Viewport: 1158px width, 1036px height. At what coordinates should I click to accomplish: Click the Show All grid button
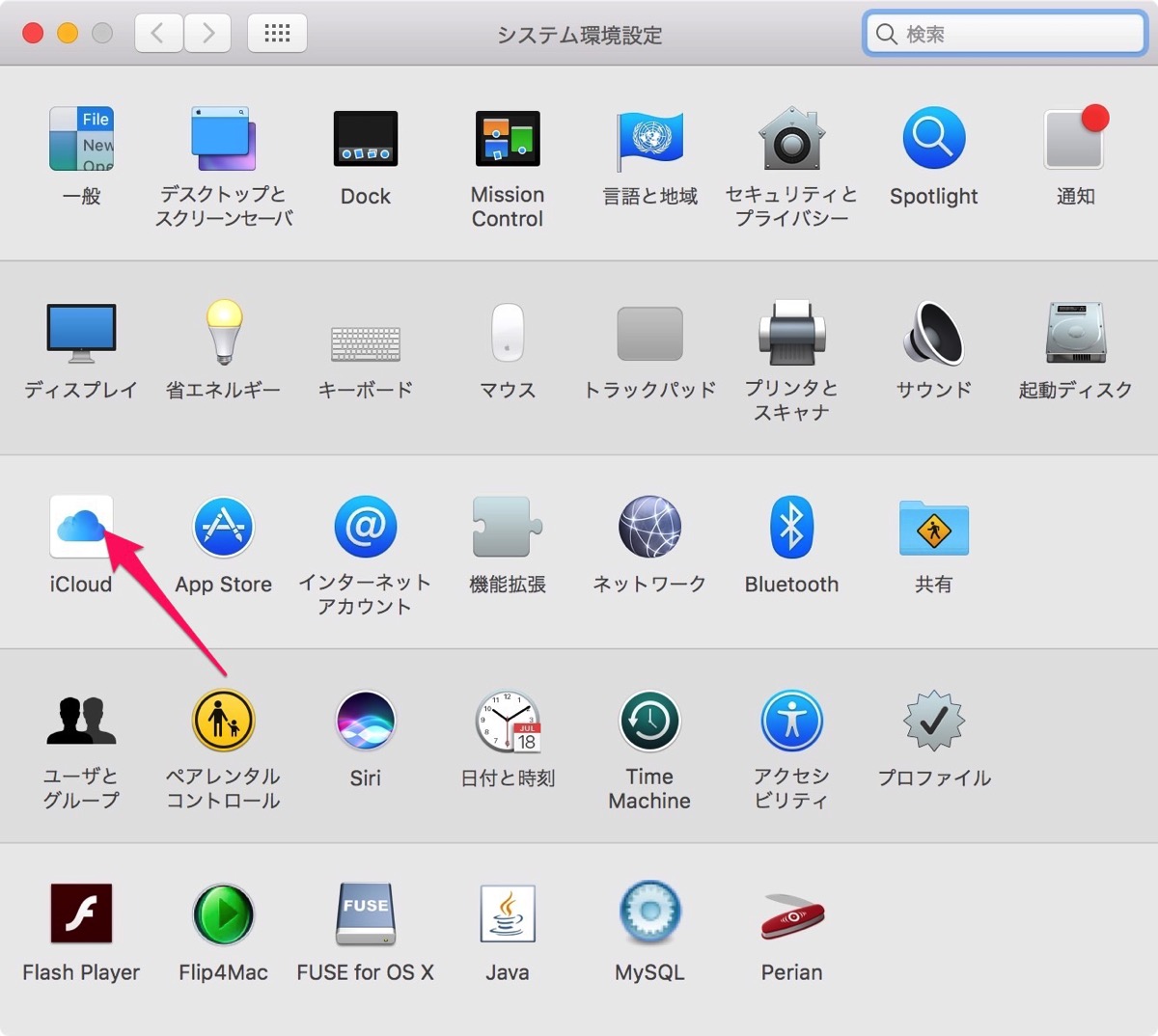278,34
